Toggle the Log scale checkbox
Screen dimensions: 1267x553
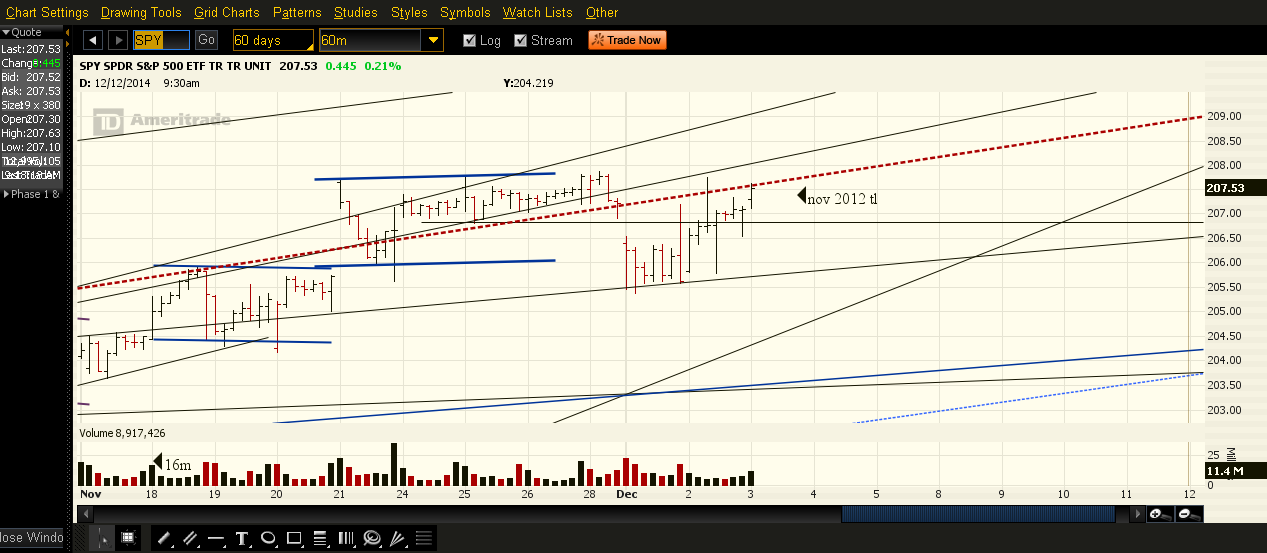(470, 41)
